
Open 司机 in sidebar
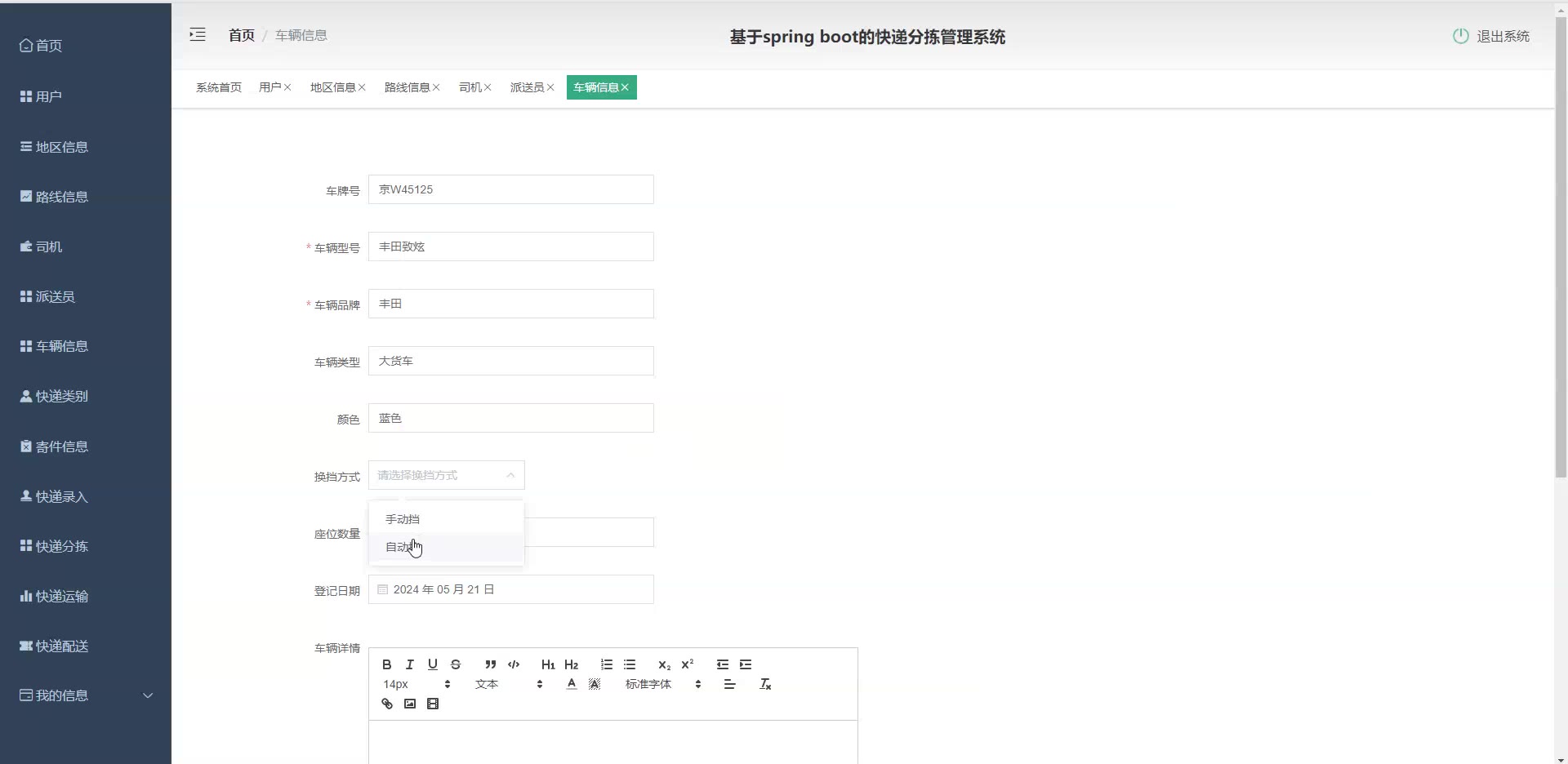point(86,247)
